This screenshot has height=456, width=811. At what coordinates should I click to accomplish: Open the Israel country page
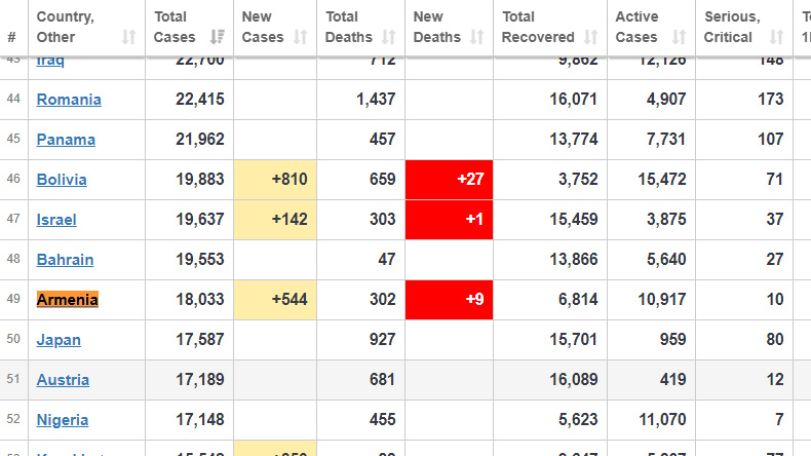56,220
